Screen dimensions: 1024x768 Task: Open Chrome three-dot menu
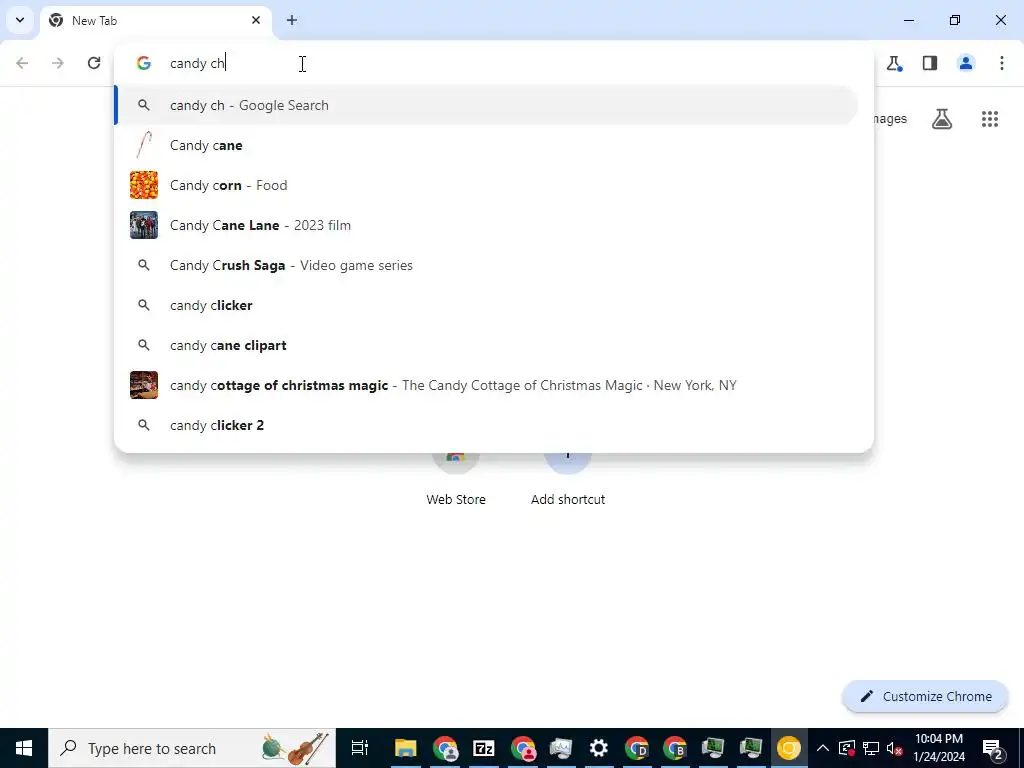1002,63
